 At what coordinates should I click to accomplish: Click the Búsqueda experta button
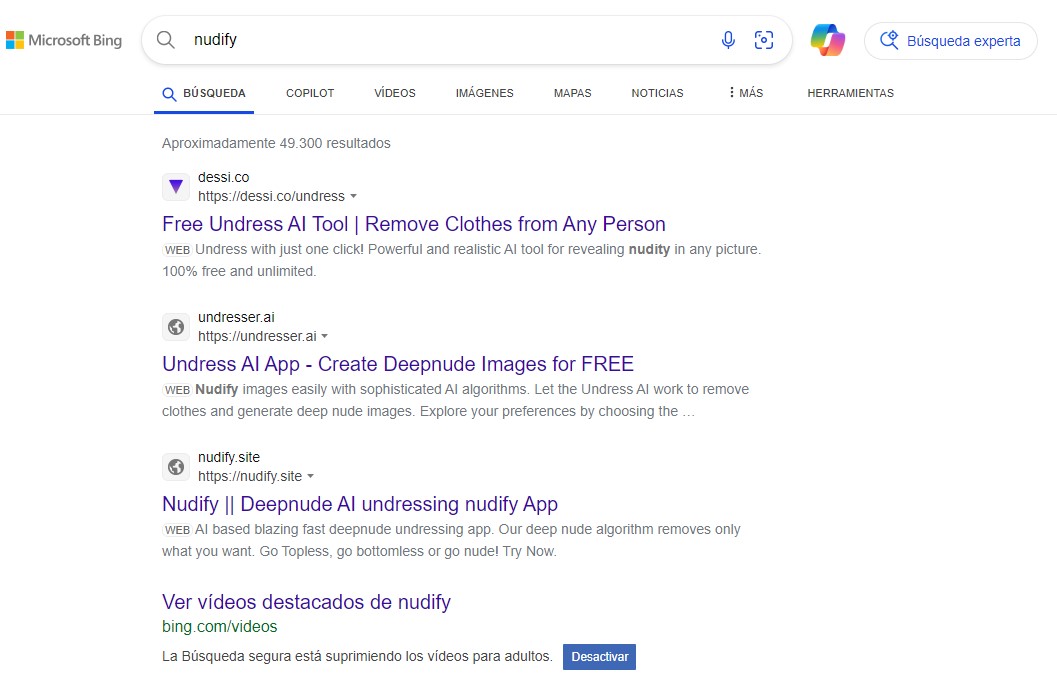[950, 41]
